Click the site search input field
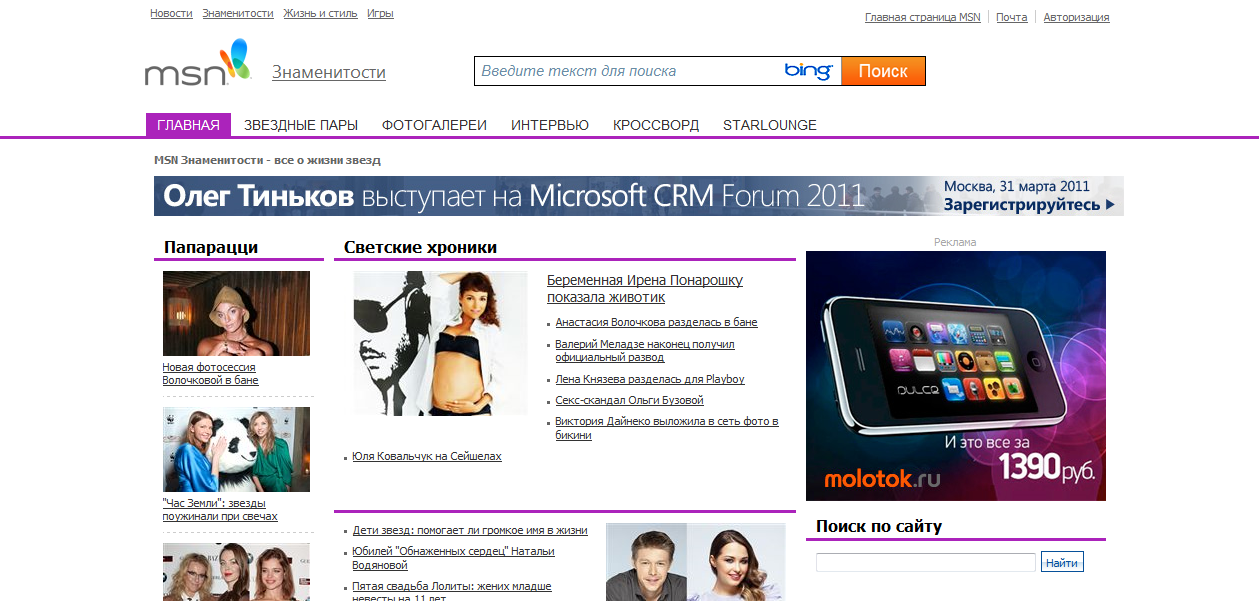 [925, 561]
